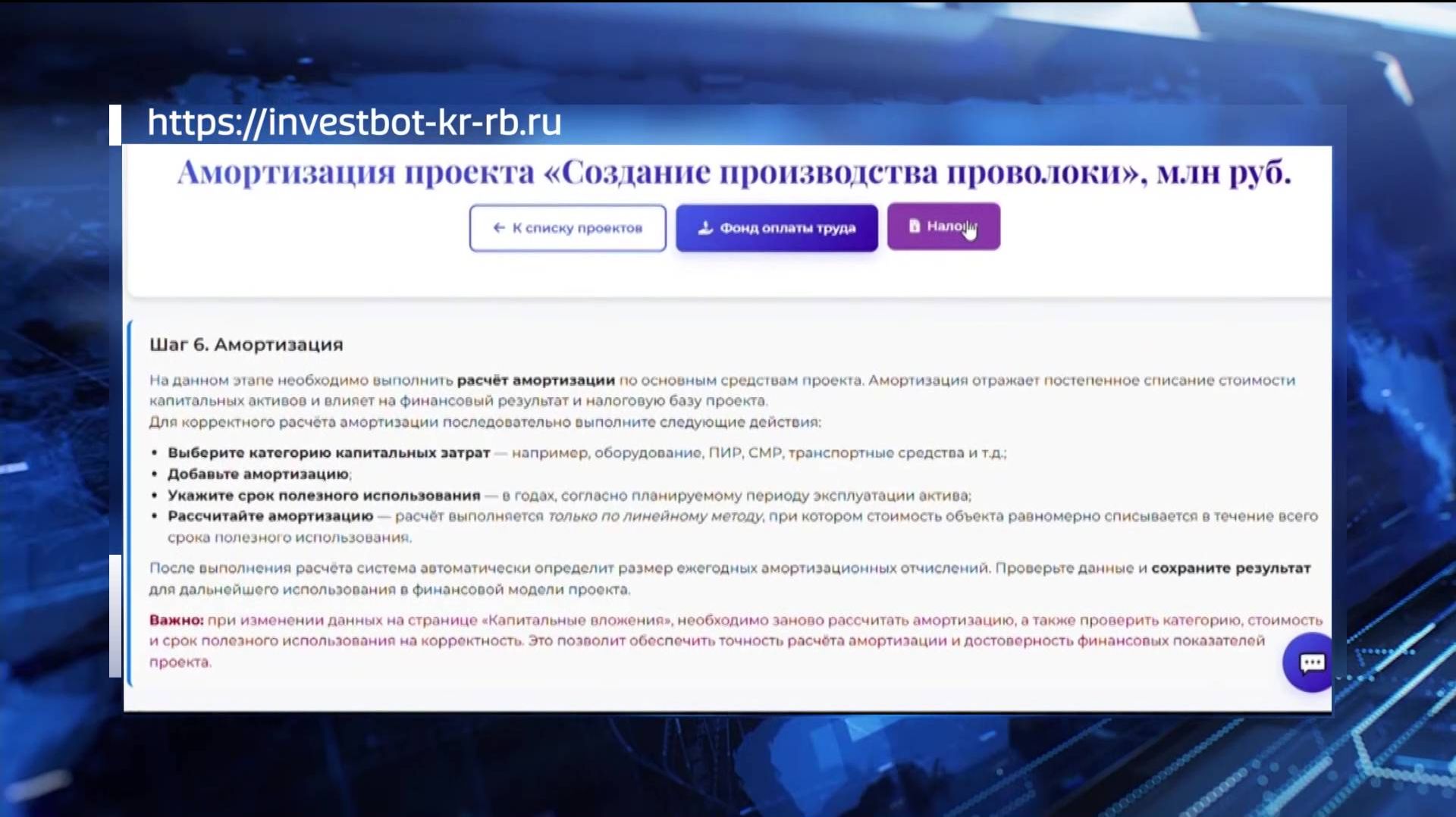Open the "Фонд оплаты труда" button

click(777, 228)
